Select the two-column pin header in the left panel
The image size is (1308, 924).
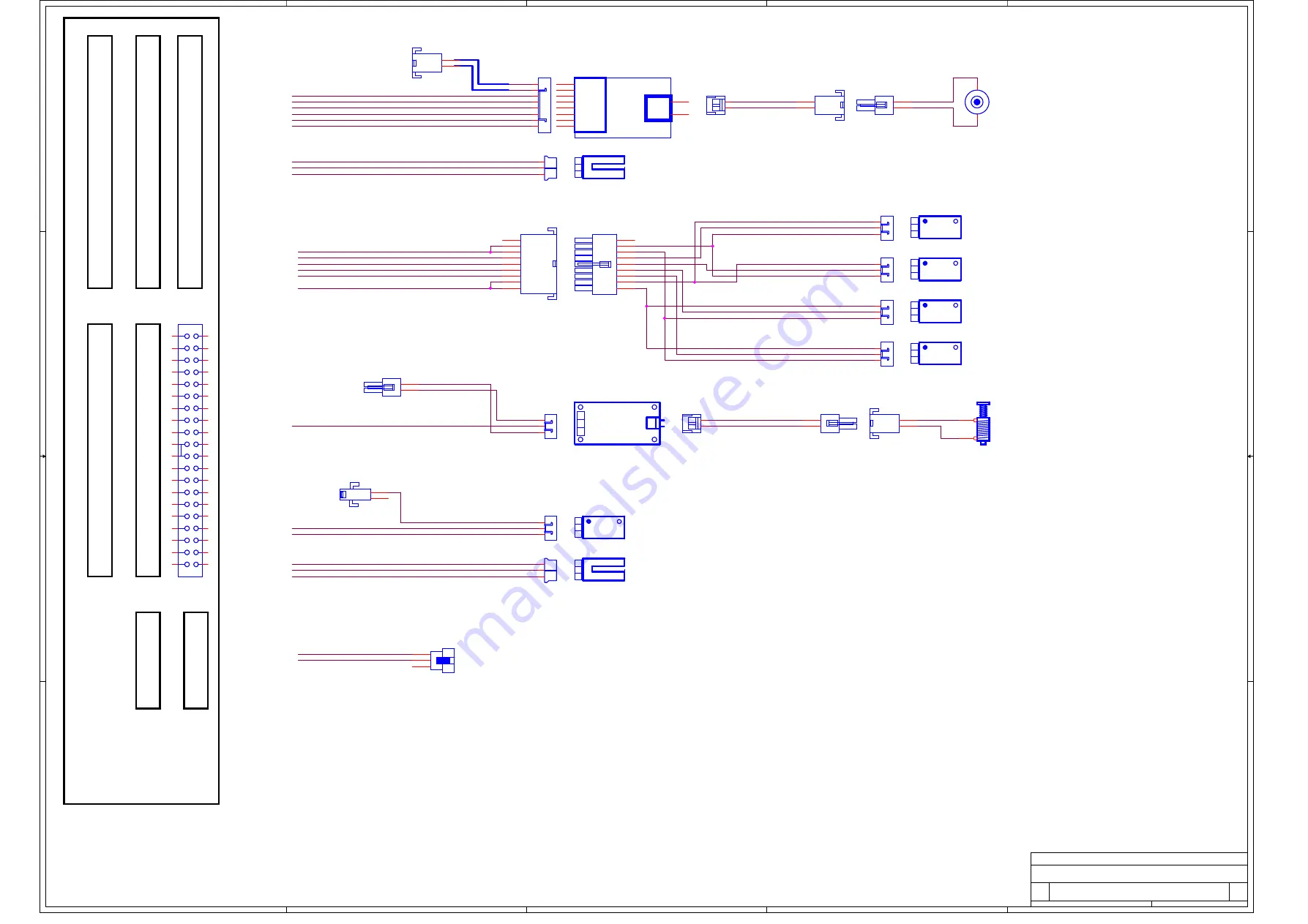pos(190,451)
